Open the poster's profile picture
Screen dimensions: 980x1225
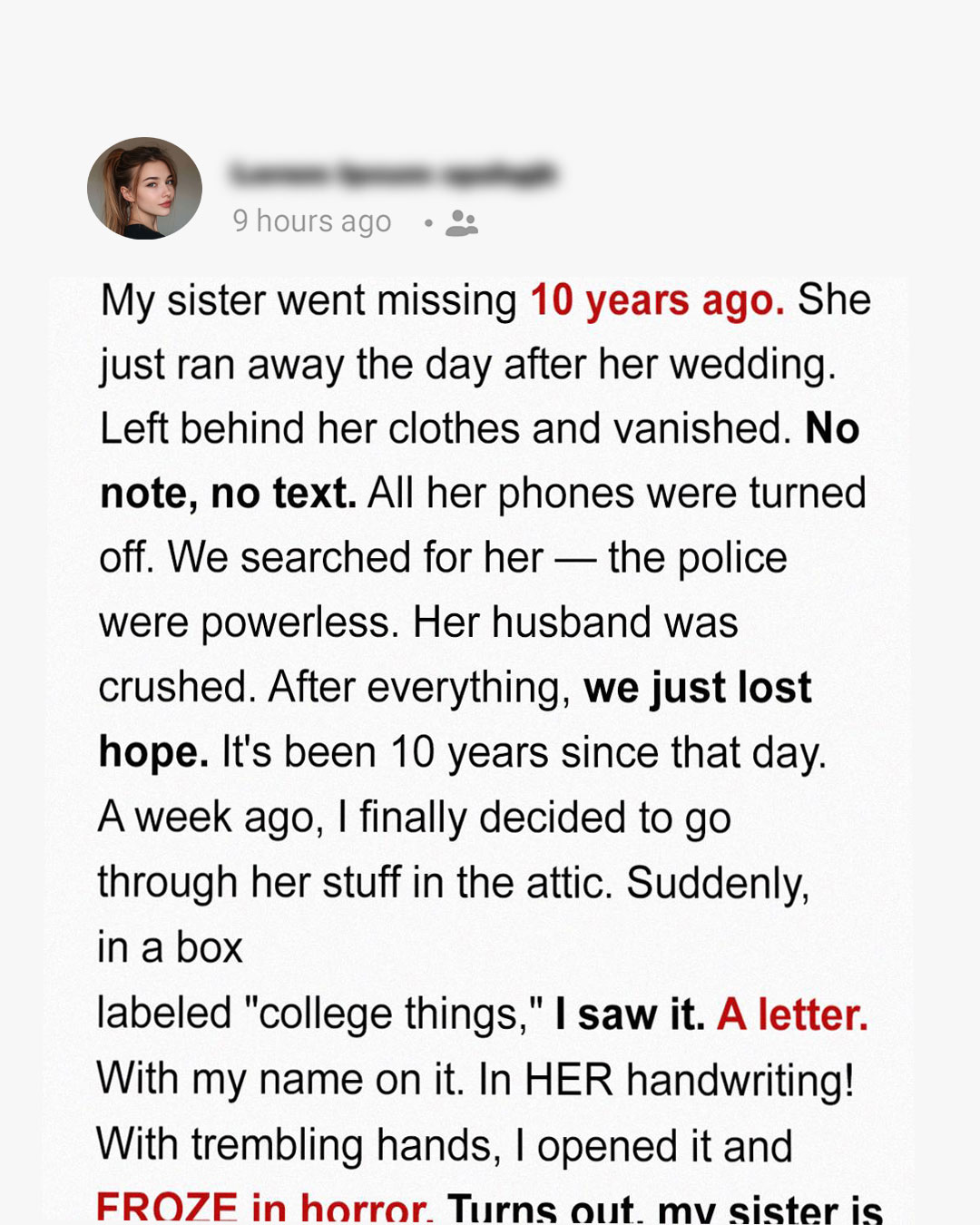coord(144,189)
